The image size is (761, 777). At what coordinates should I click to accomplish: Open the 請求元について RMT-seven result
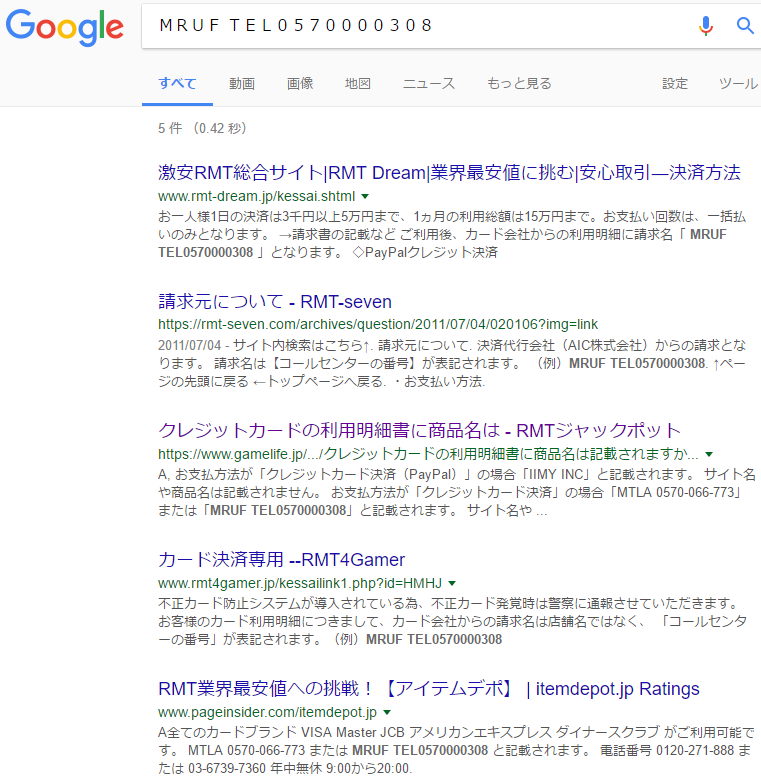coord(275,302)
